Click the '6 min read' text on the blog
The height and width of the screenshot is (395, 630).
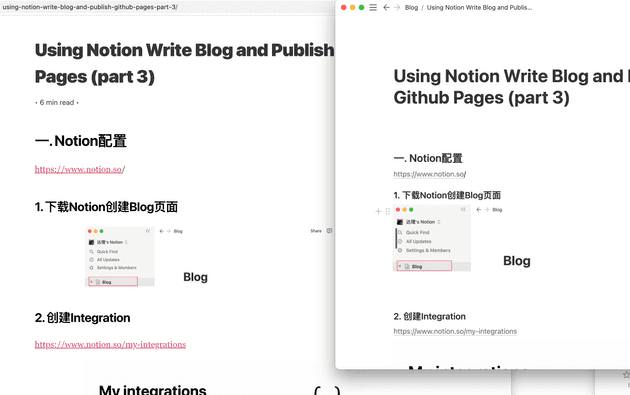pyautogui.click(x=57, y=102)
